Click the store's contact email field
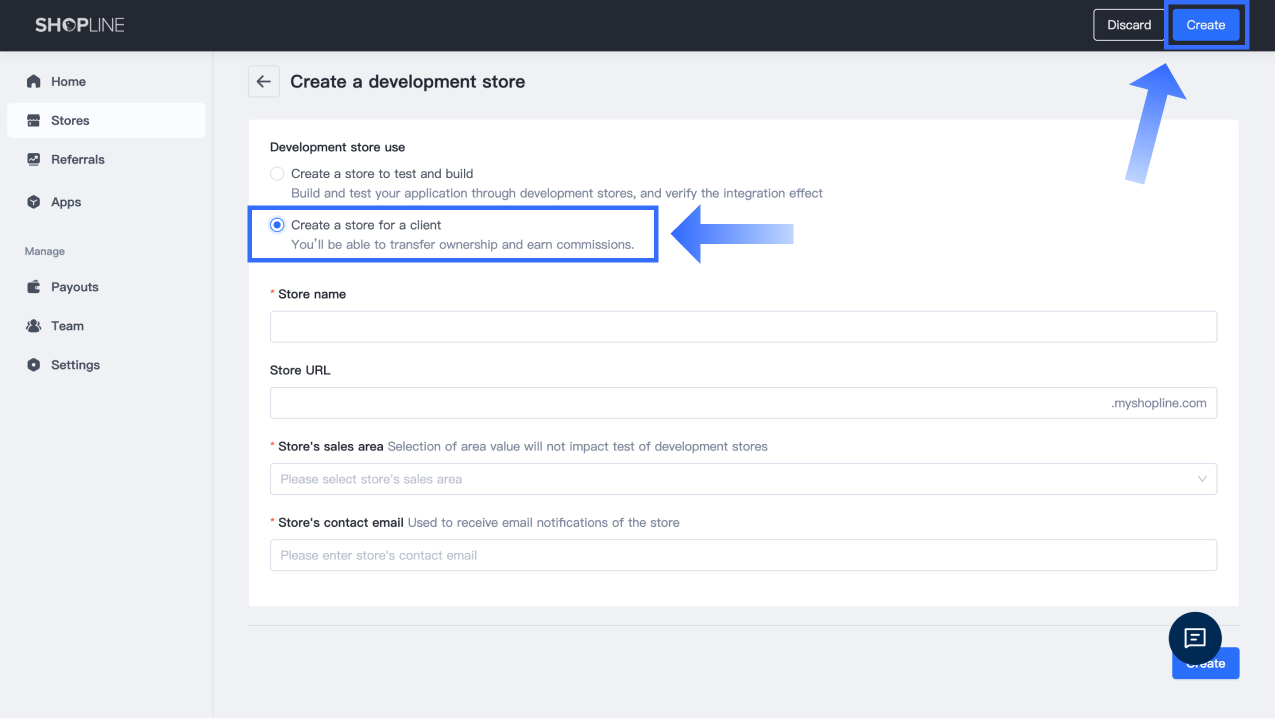1275x719 pixels. click(x=743, y=555)
